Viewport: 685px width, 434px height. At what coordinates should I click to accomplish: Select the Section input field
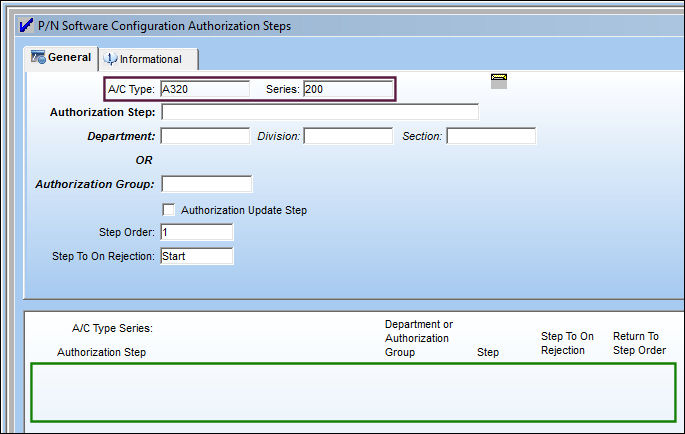point(491,136)
